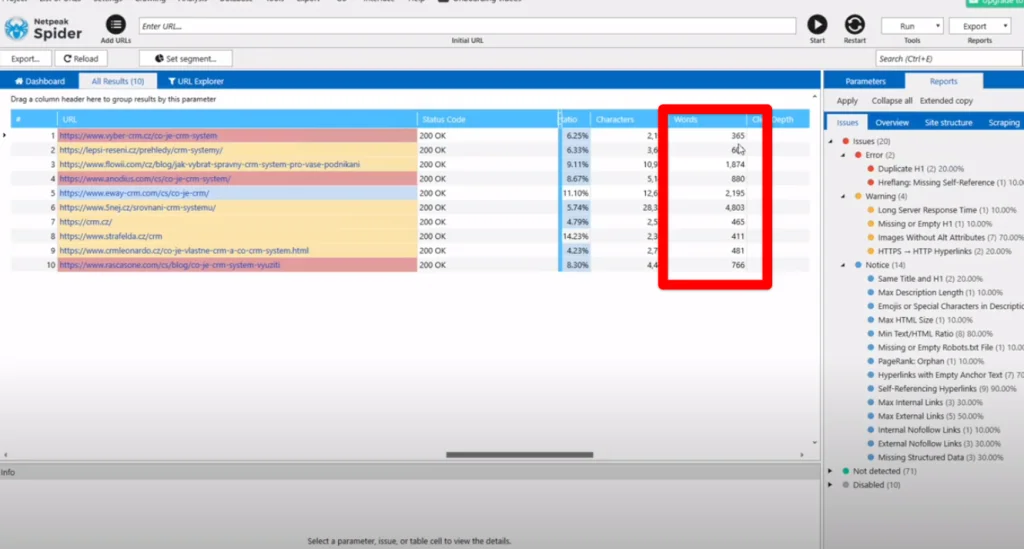
Task: Expand the Not detected (71) group
Action: 832,470
